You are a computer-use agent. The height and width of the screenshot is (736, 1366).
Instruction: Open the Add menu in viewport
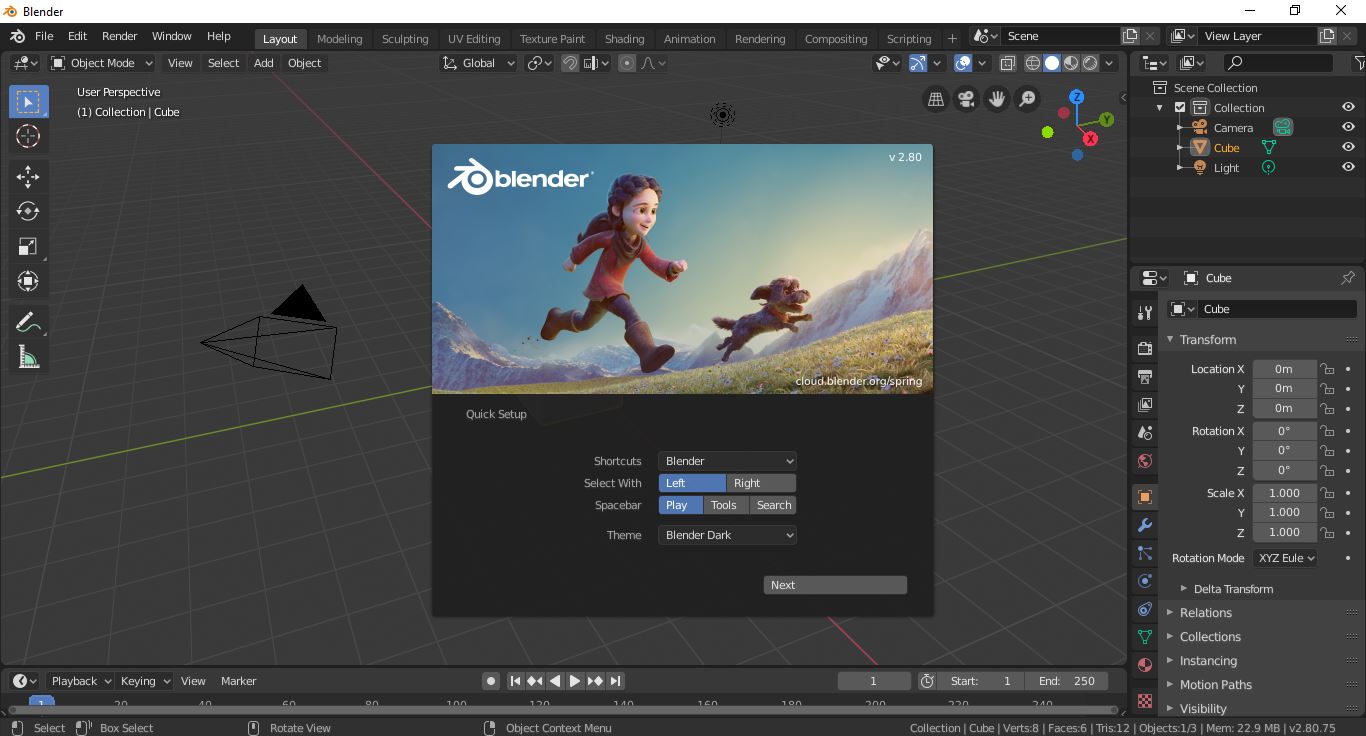point(263,63)
